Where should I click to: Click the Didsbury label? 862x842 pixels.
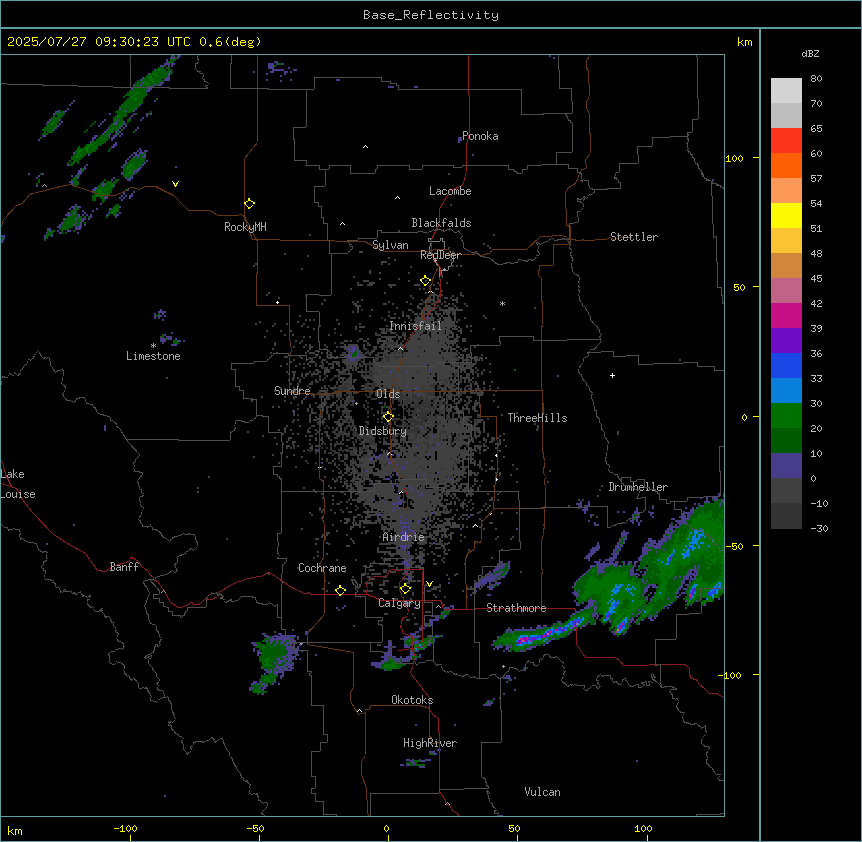tap(383, 431)
